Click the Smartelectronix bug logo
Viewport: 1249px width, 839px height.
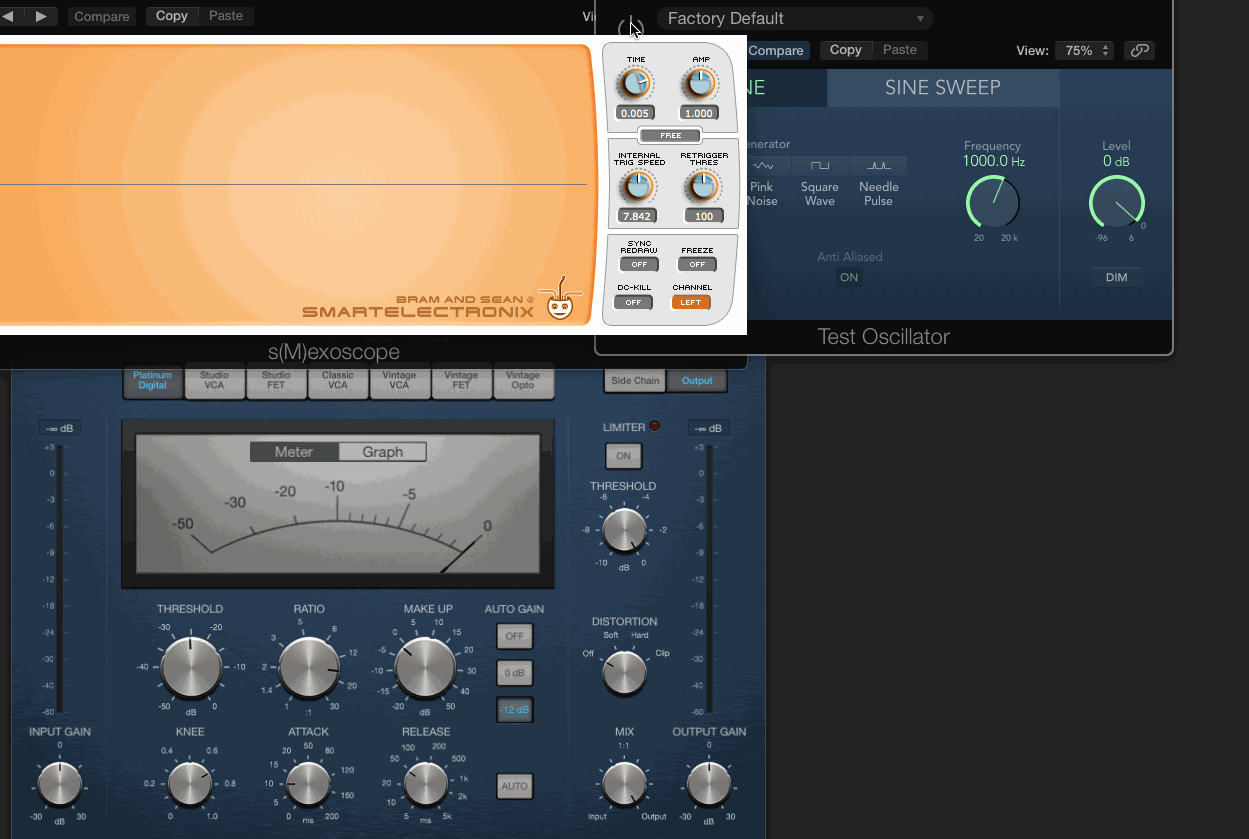(x=562, y=300)
